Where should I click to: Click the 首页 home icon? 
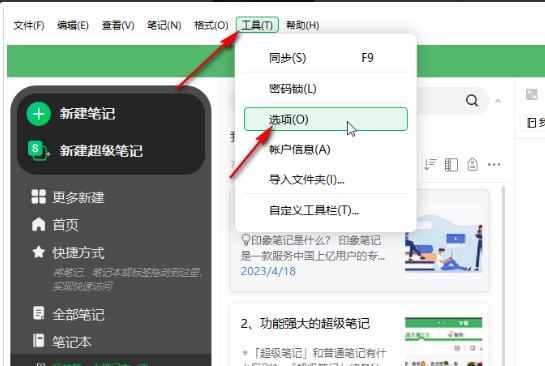(38, 225)
